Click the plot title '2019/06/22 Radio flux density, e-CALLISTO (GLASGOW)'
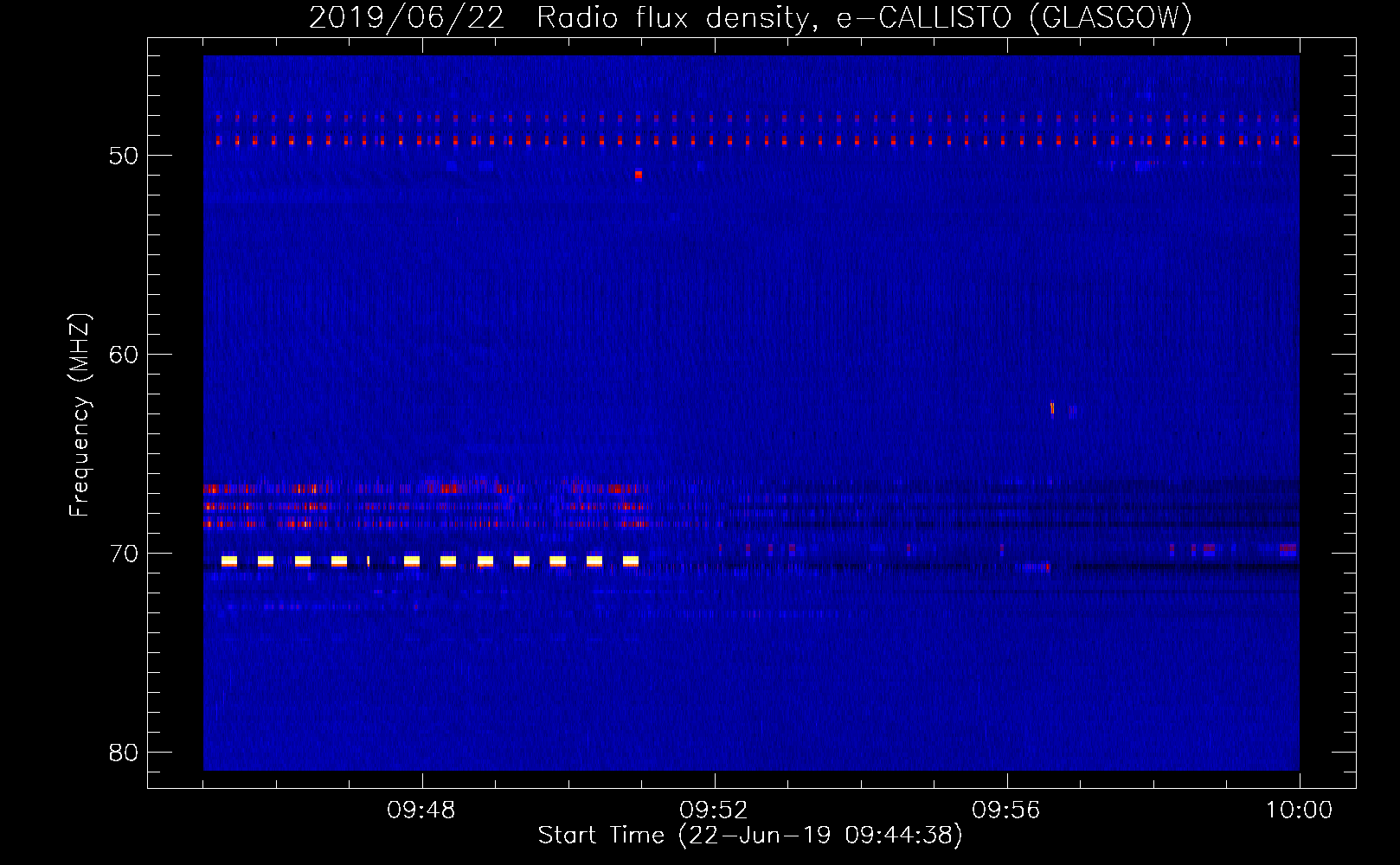The image size is (1400, 865). [x=750, y=17]
